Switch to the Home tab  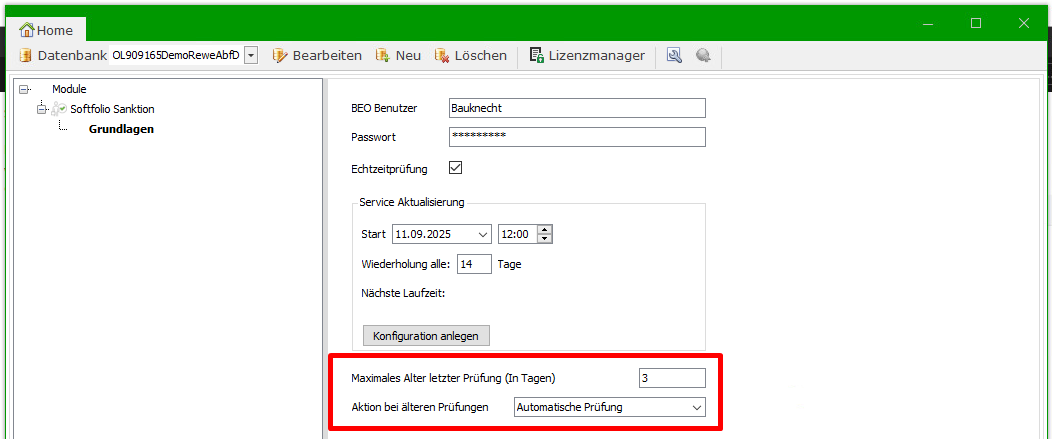[47, 30]
